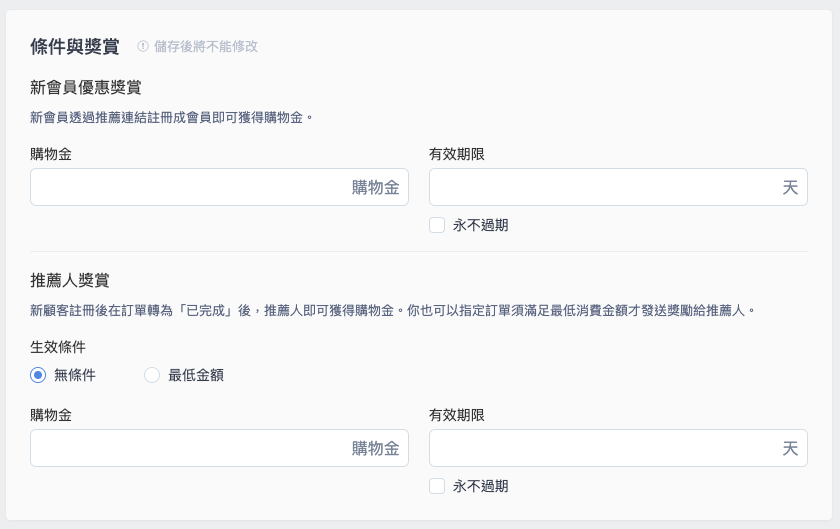
Task: Click the 購物金 suffix in referrer reward field
Action: point(376,449)
